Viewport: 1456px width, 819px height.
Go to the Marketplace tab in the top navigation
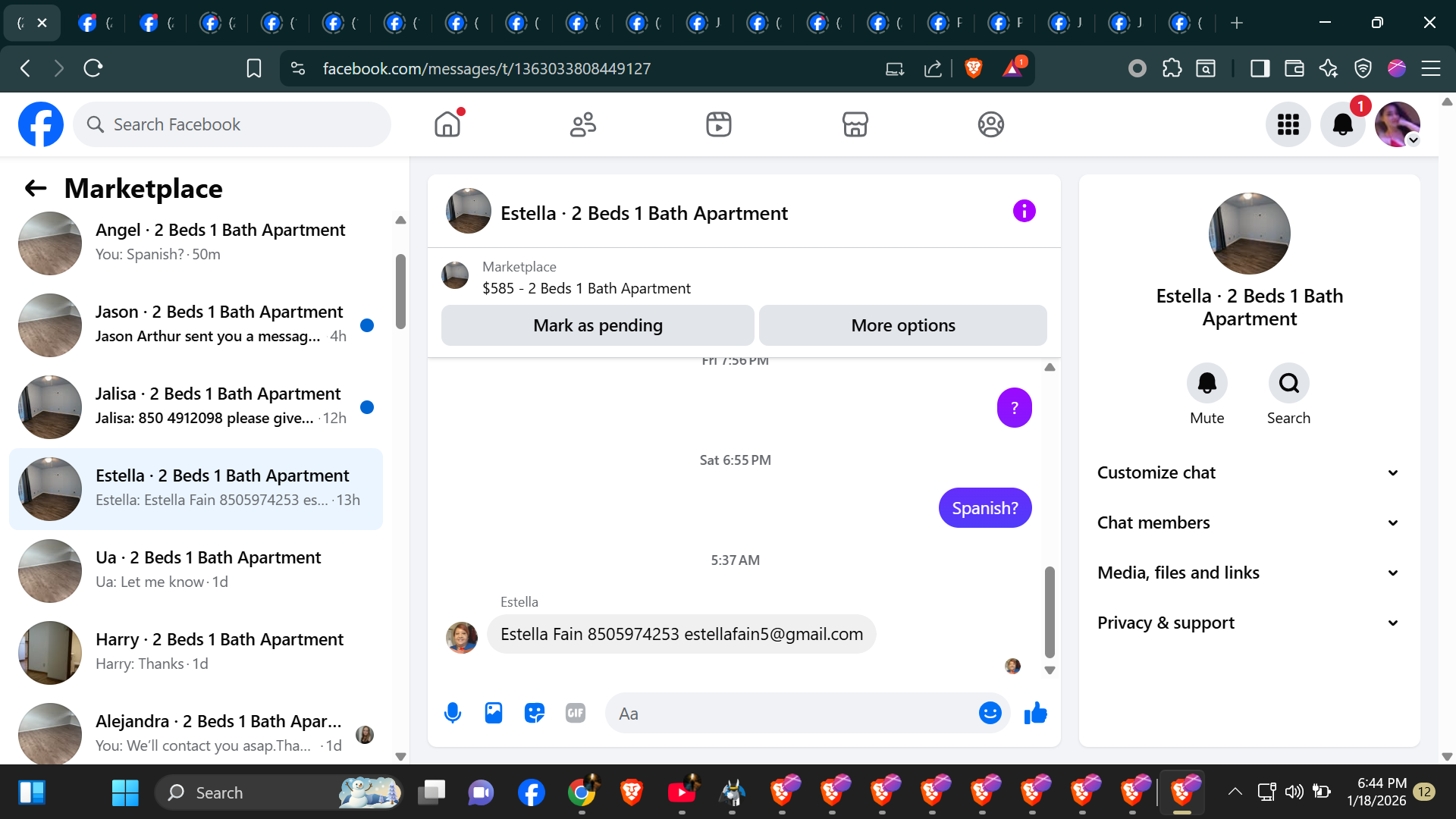pyautogui.click(x=855, y=124)
